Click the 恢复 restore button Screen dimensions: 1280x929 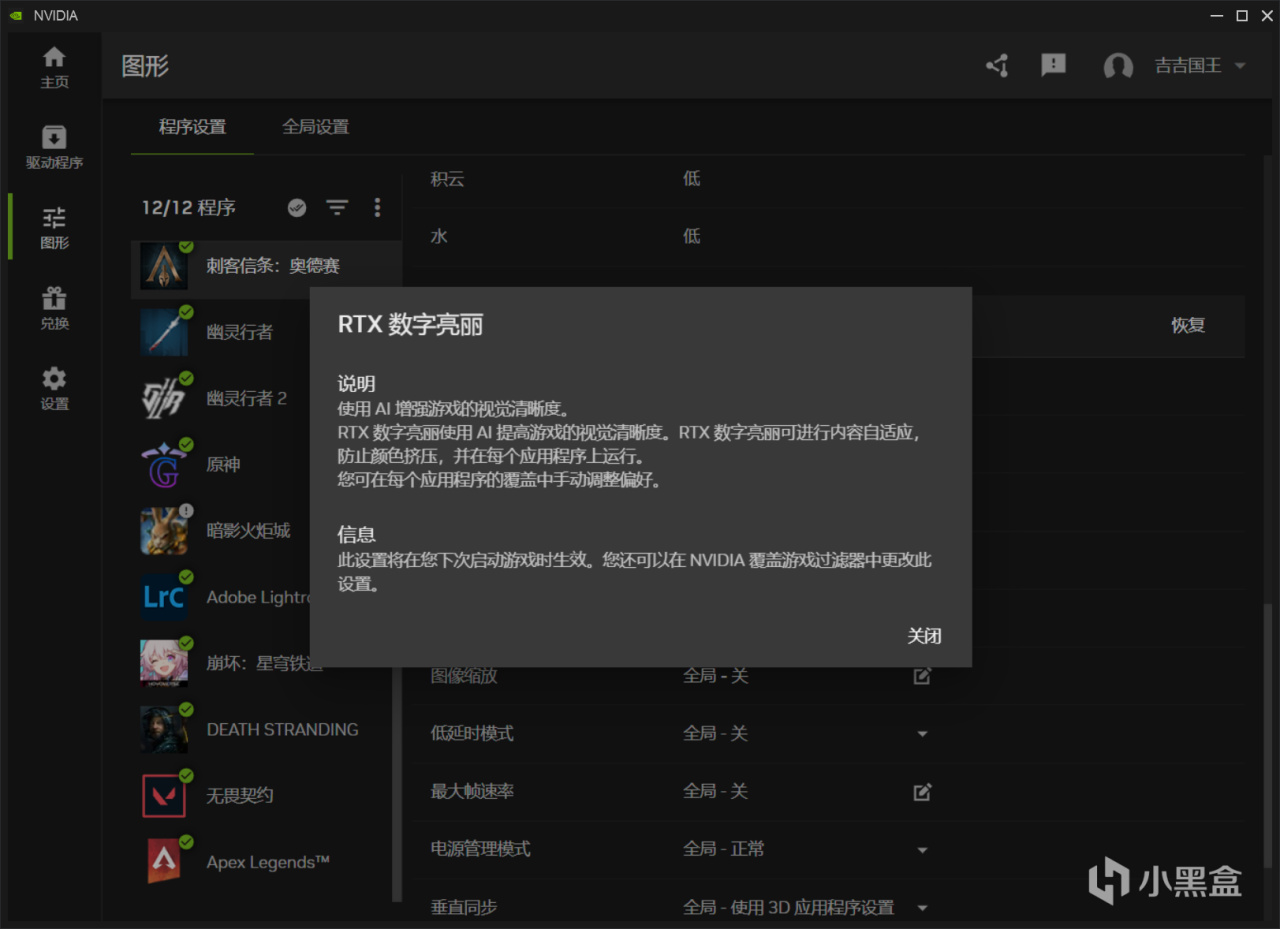tap(1188, 325)
